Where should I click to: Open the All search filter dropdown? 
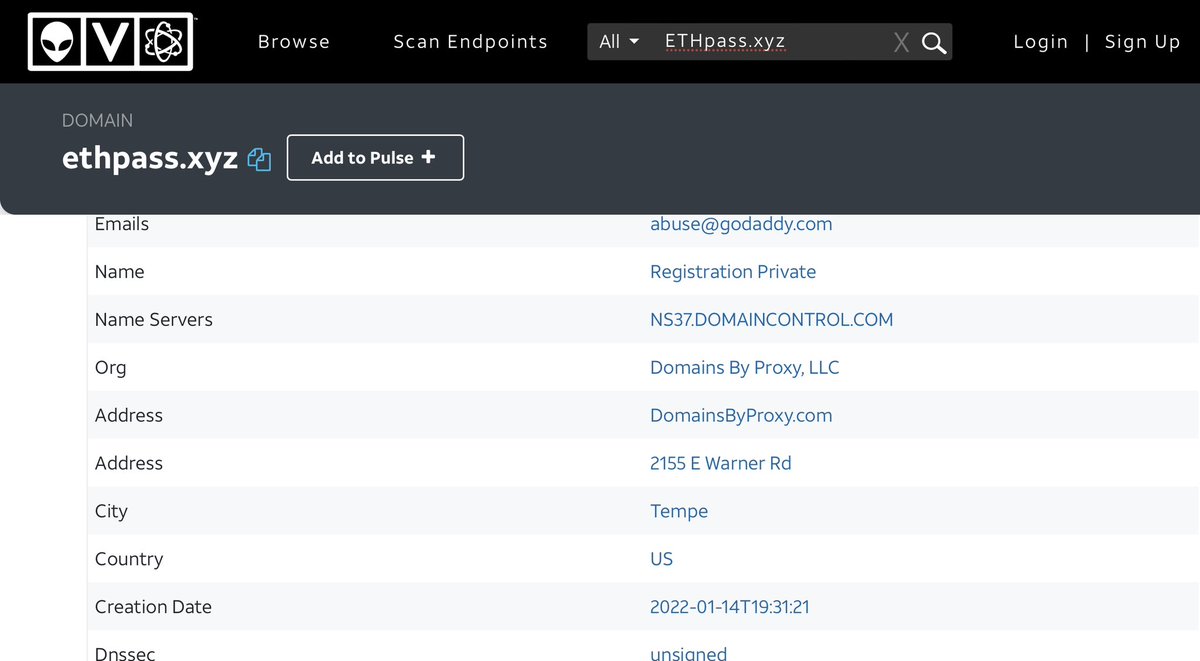619,42
